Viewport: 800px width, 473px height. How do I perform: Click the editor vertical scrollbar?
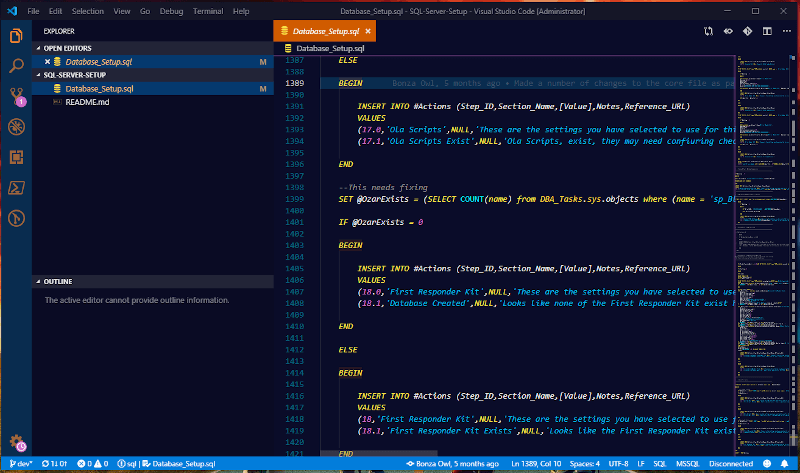pos(793,255)
